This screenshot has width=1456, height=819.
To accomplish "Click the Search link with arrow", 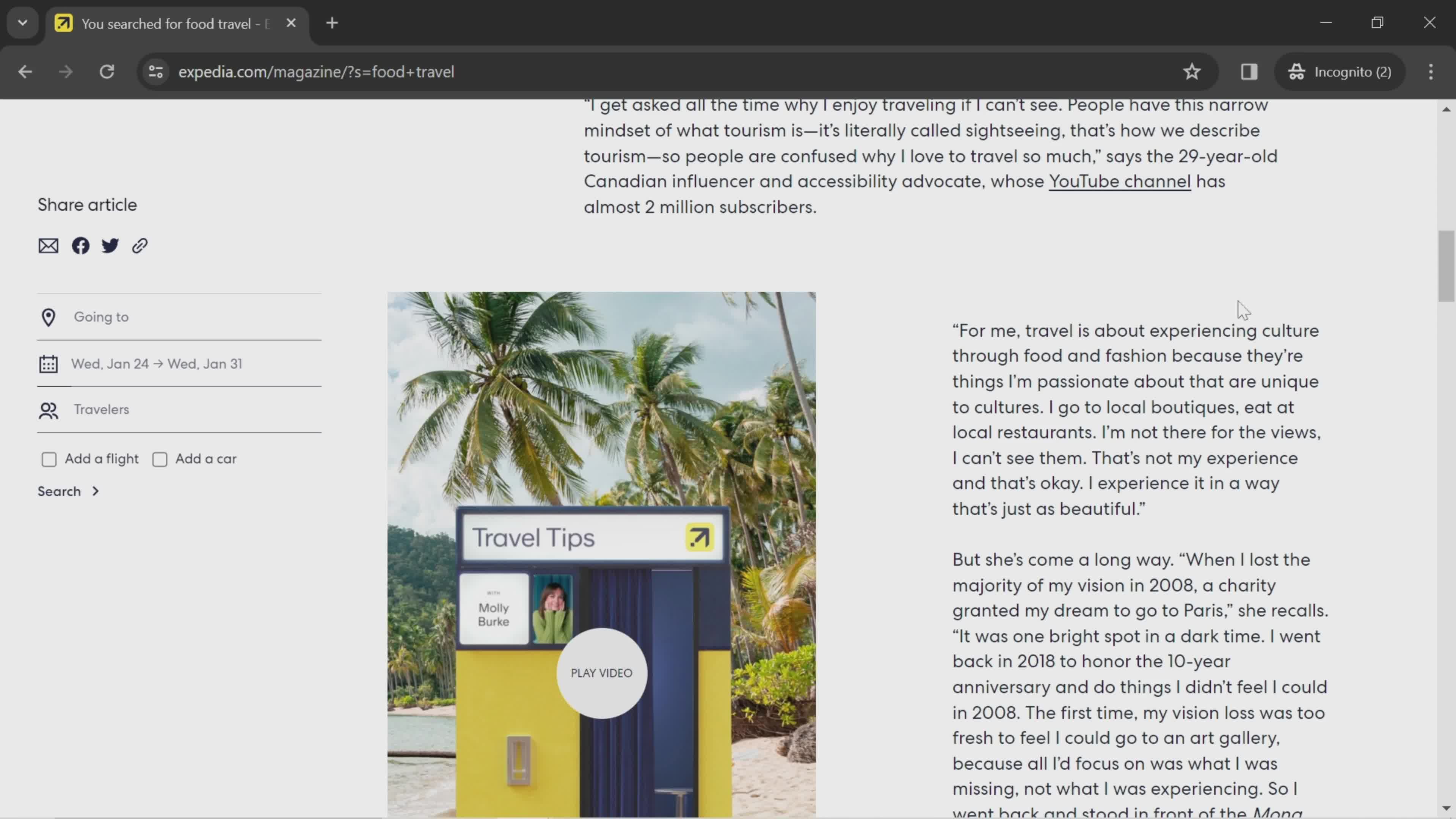I will pos(68,491).
